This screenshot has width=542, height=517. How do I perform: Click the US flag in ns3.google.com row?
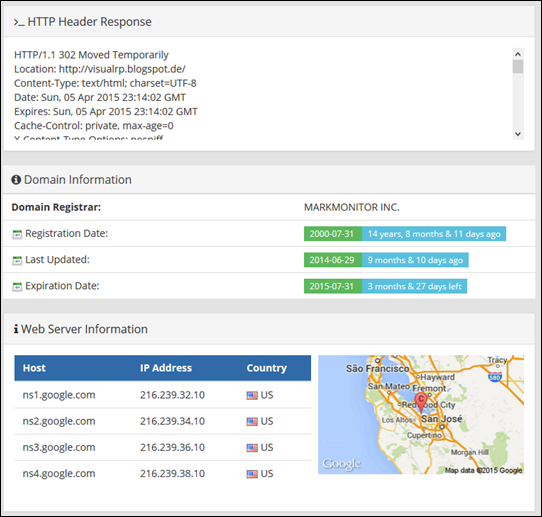pos(252,448)
